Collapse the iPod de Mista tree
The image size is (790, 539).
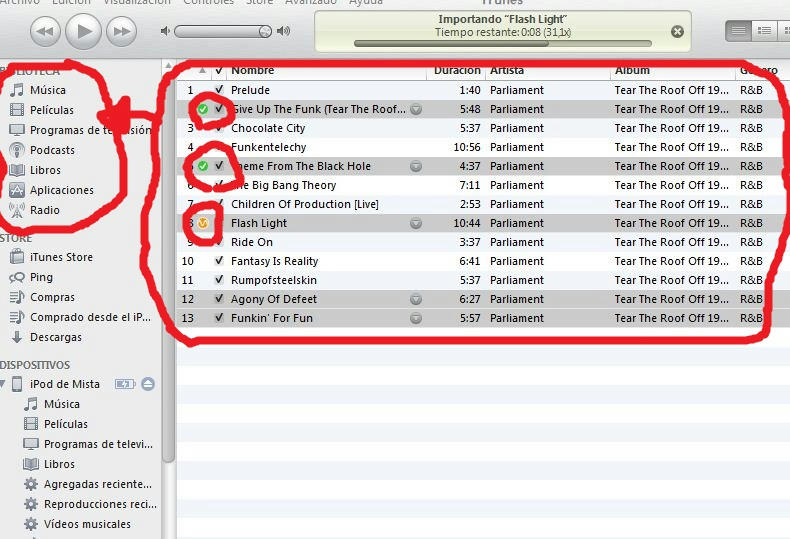[x=3, y=384]
